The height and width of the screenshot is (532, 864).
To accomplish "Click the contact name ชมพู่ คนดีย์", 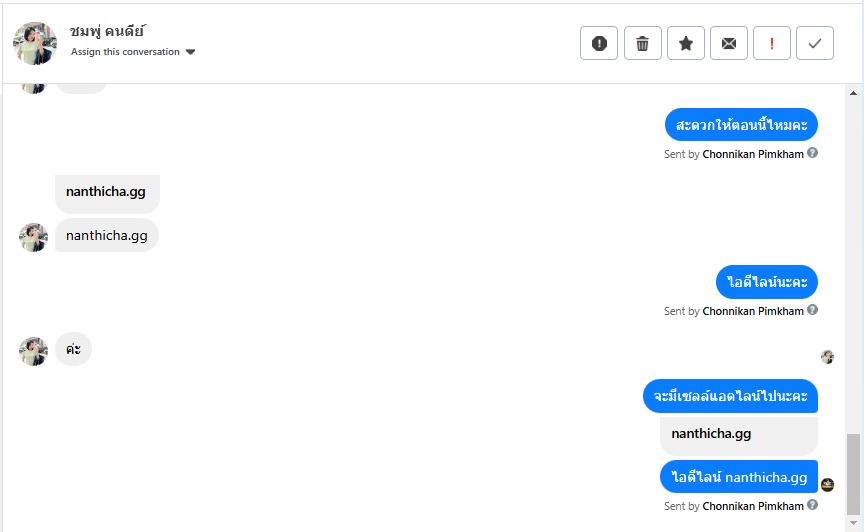I will point(108,31).
